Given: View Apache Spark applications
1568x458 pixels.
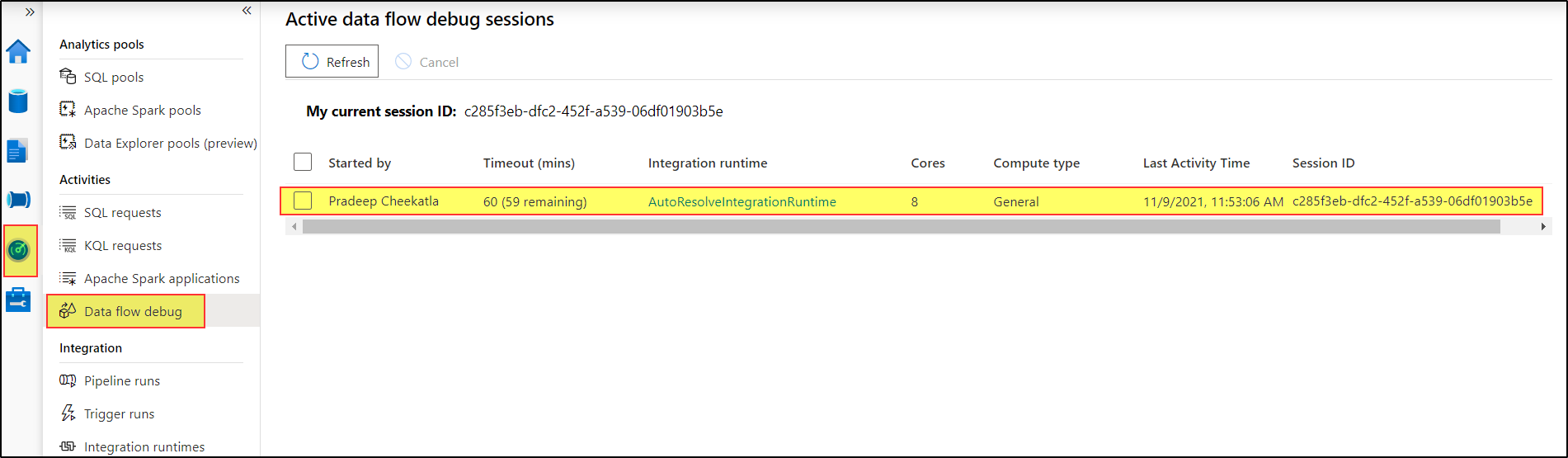Looking at the screenshot, I should [x=162, y=278].
